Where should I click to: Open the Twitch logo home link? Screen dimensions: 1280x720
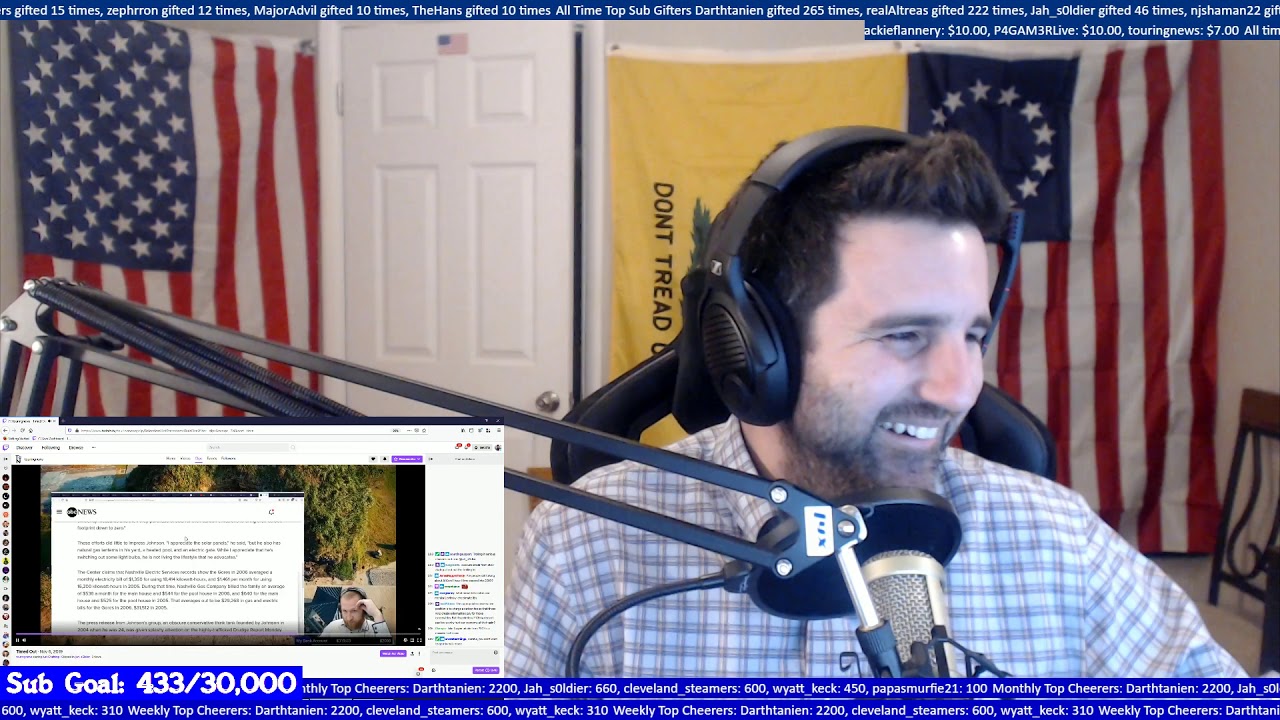(5, 447)
